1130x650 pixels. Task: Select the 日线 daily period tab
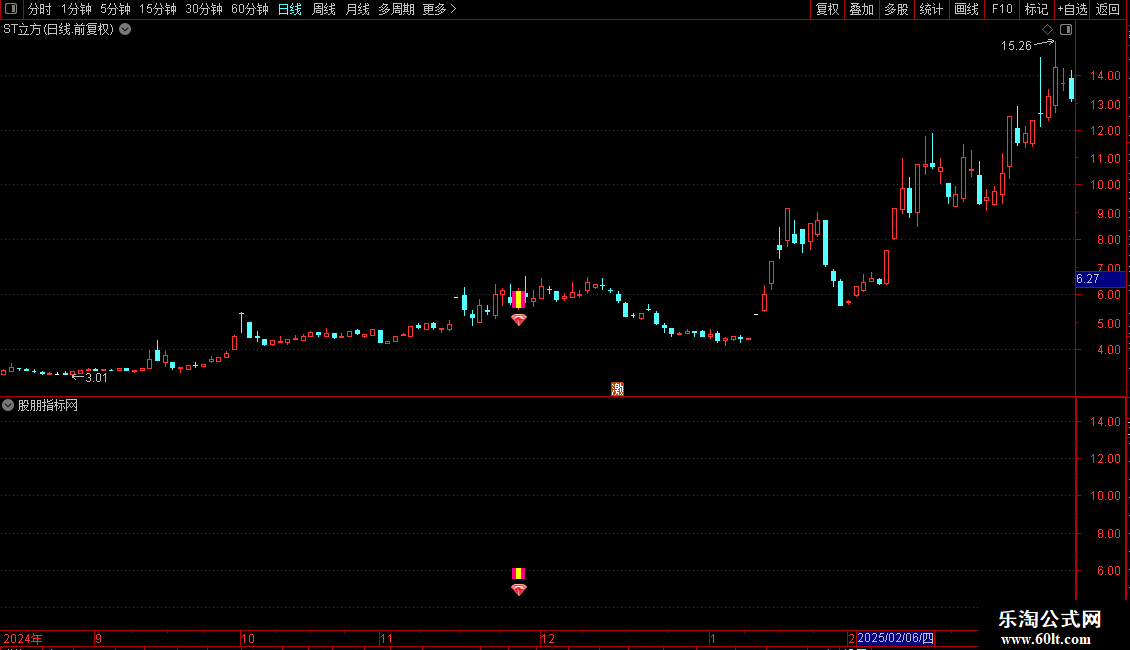point(290,9)
